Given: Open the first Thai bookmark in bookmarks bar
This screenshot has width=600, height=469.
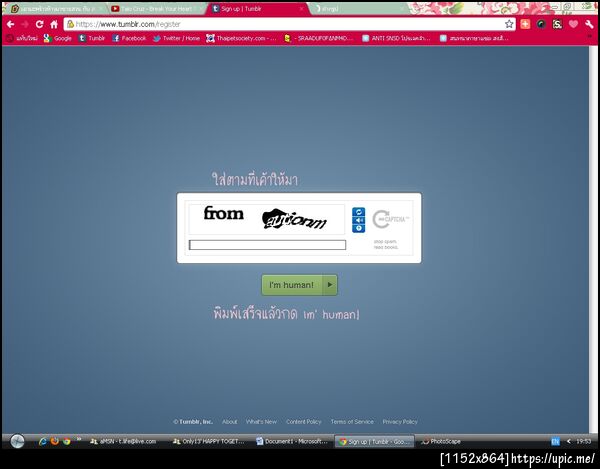Looking at the screenshot, I should click(22, 38).
